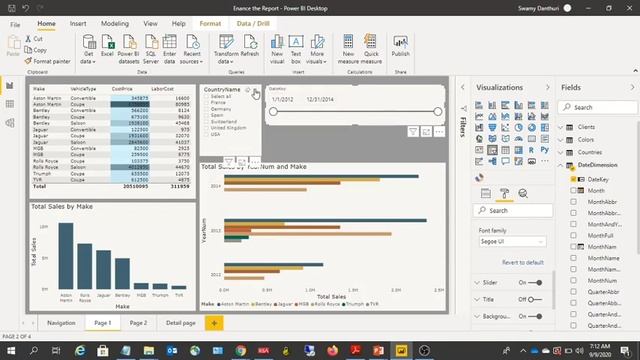Switch to Report view in sidebar
Image resolution: width=640 pixels, height=360 pixels.
coord(10,85)
